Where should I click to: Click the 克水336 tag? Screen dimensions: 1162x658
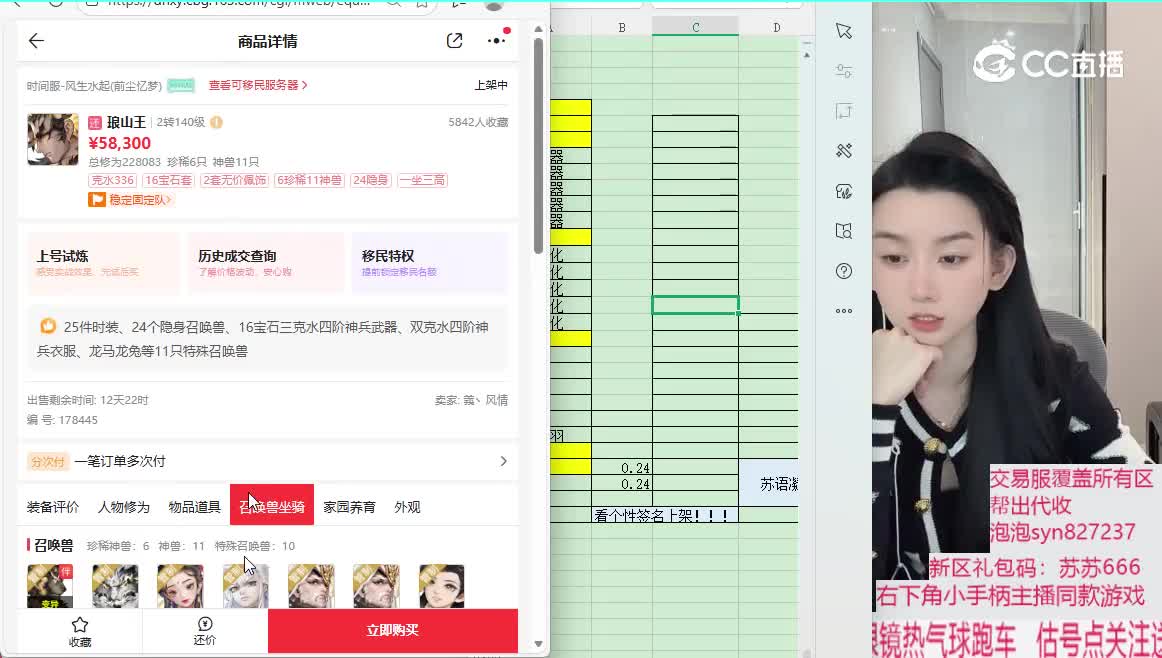coord(113,180)
